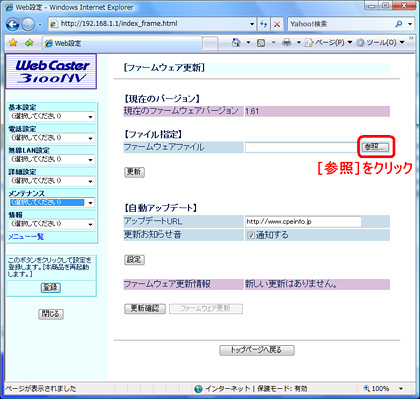Screen dimensions: 420x399
Task: Click the 更新確認 button
Action: (145, 309)
